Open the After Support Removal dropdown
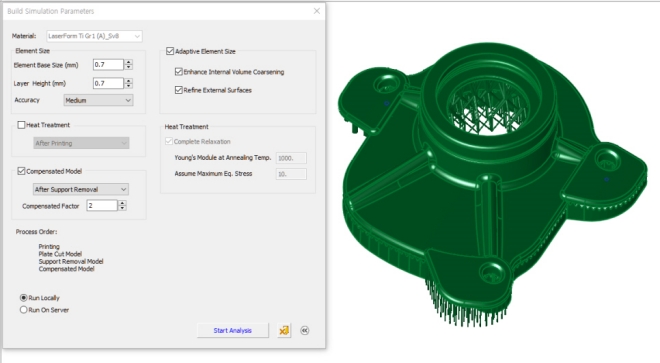660x363 pixels. (81, 190)
